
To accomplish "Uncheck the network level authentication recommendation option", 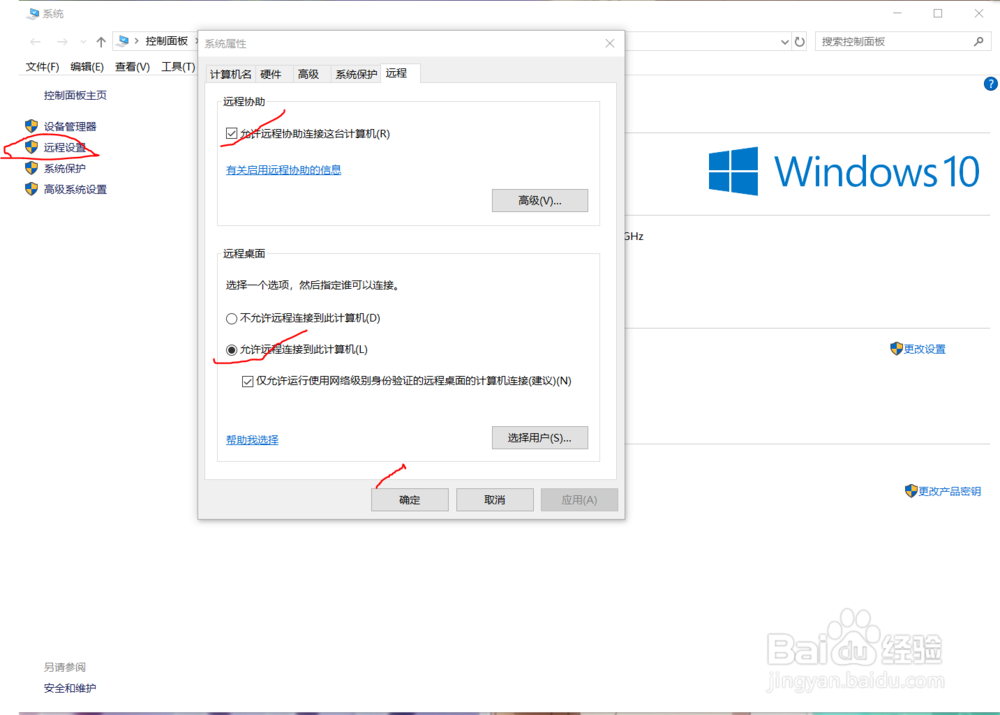I will tap(247, 381).
